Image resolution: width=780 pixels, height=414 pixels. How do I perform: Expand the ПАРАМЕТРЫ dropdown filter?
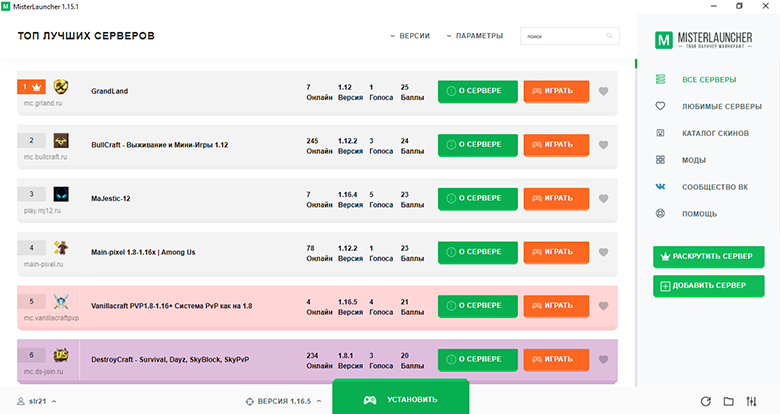475,36
